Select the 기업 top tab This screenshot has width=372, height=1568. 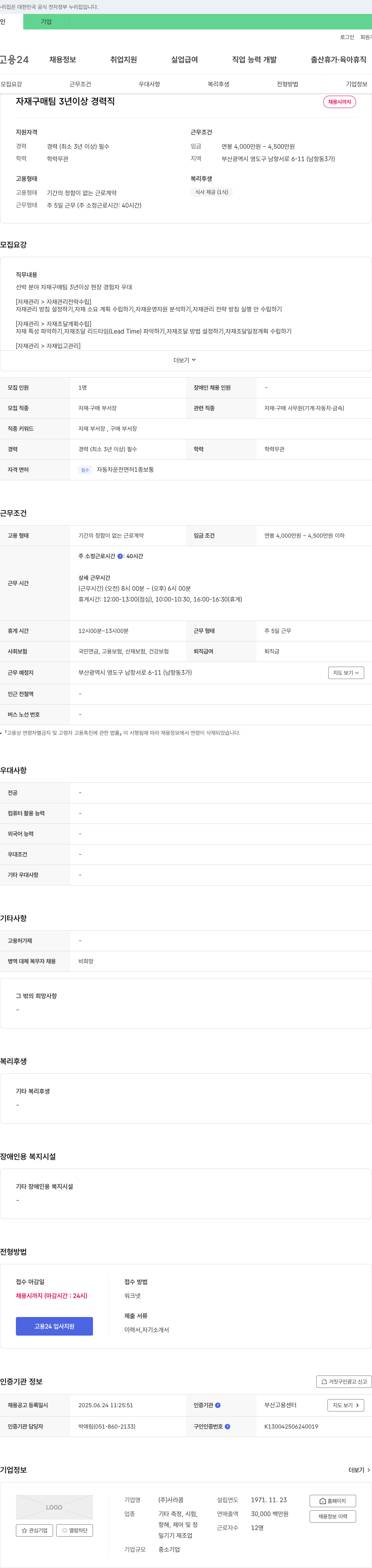(46, 22)
